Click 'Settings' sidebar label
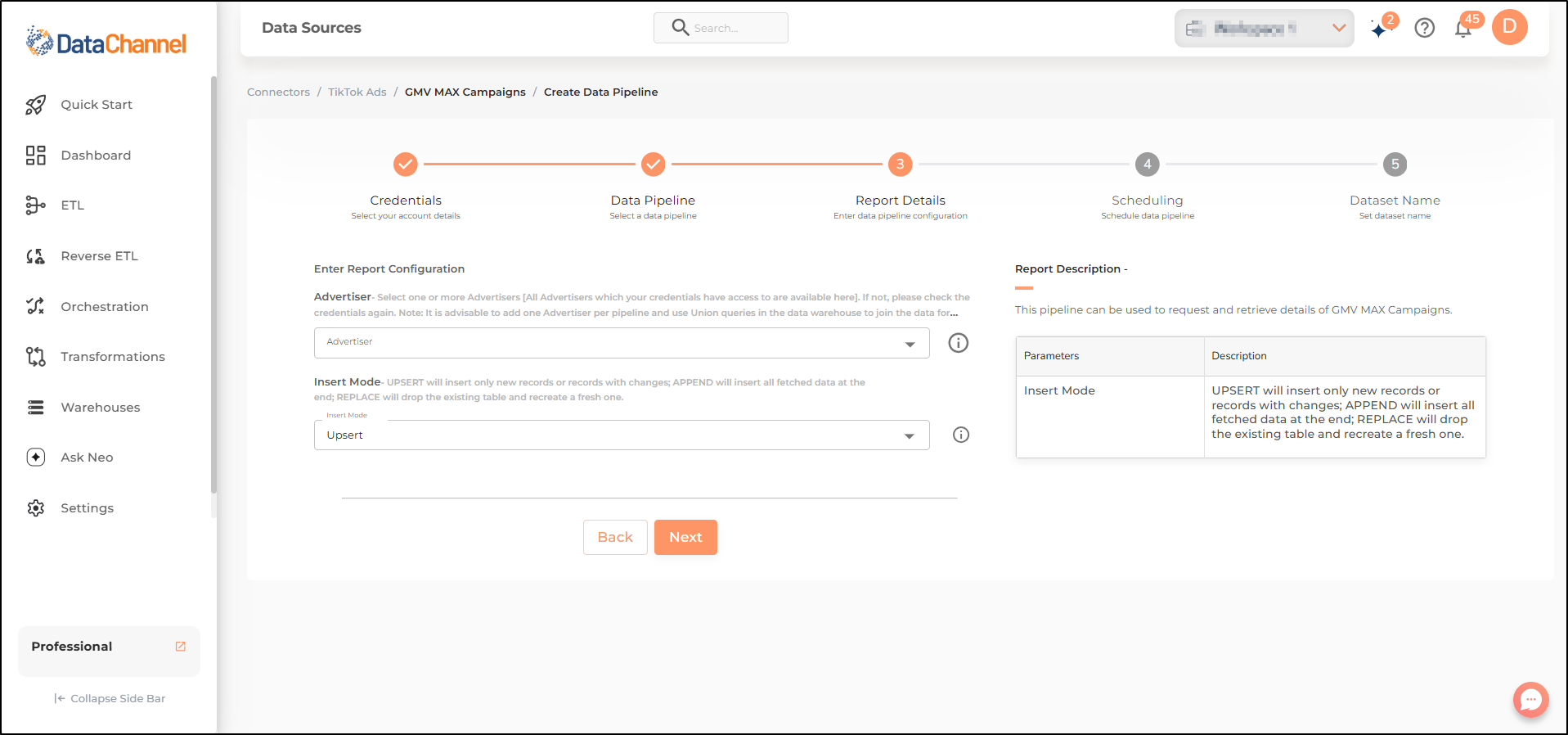Viewport: 1568px width, 735px height. [x=88, y=508]
